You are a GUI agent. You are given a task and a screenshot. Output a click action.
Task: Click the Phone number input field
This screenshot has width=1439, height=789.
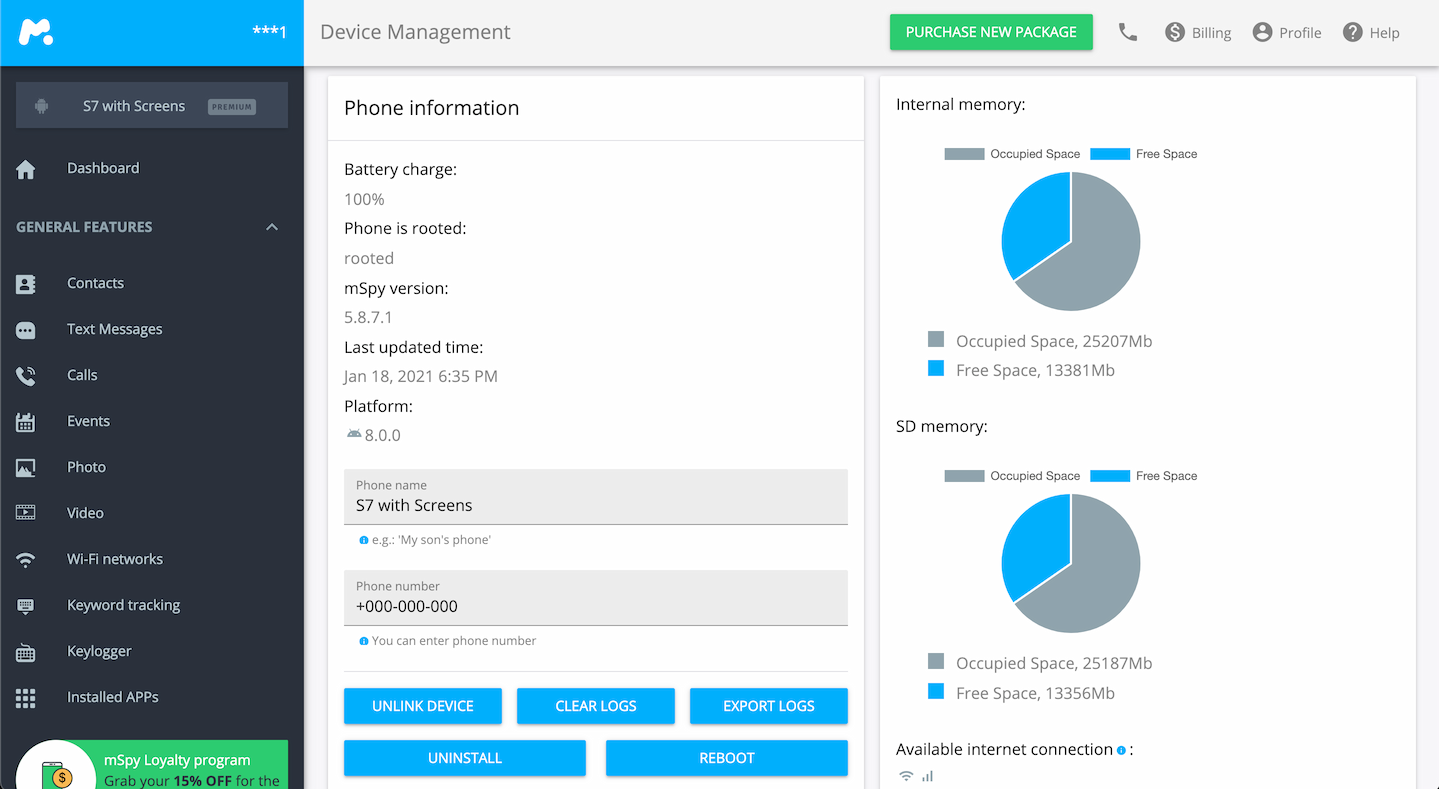(x=596, y=598)
